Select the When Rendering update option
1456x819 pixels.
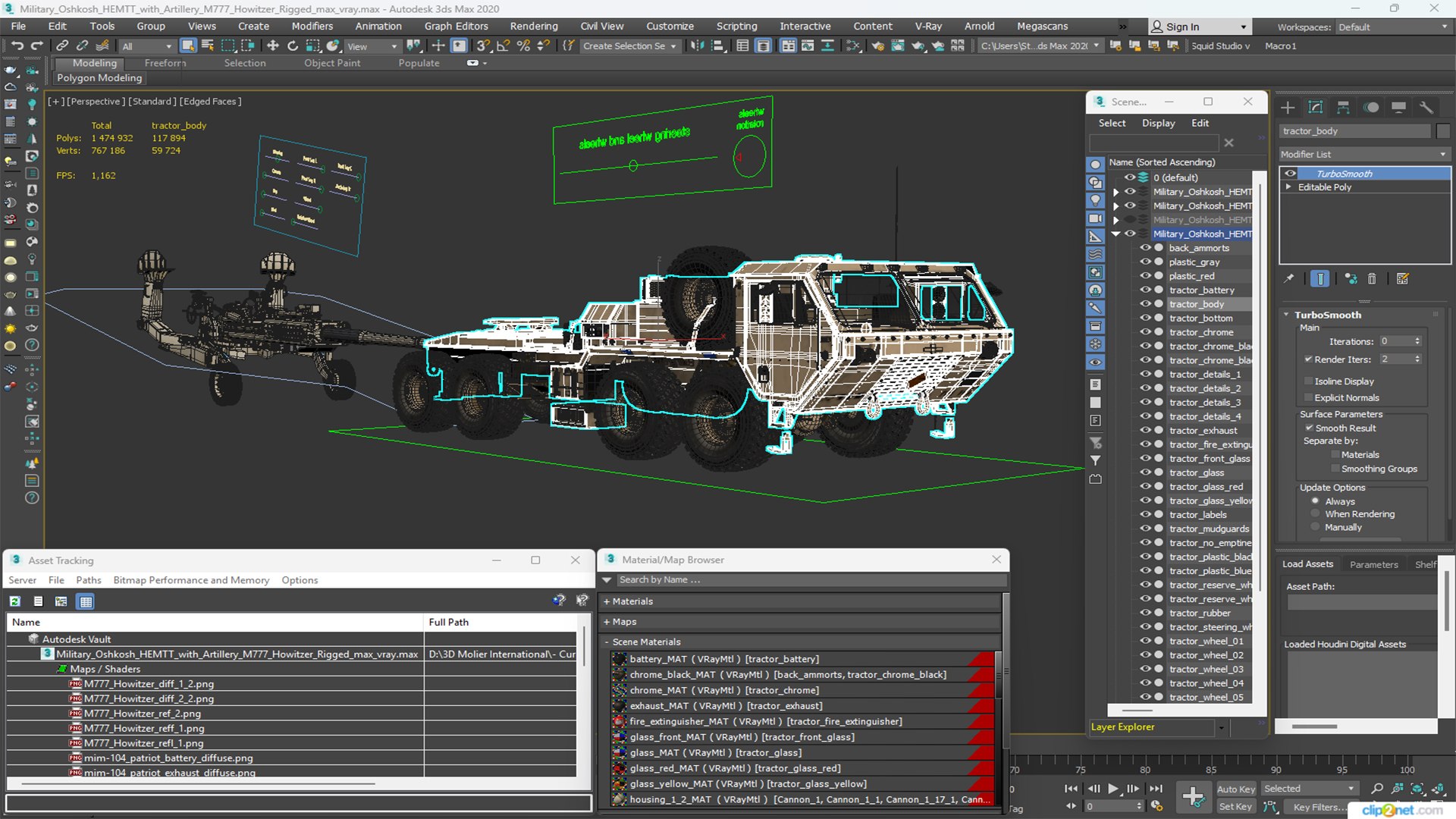pos(1316,514)
